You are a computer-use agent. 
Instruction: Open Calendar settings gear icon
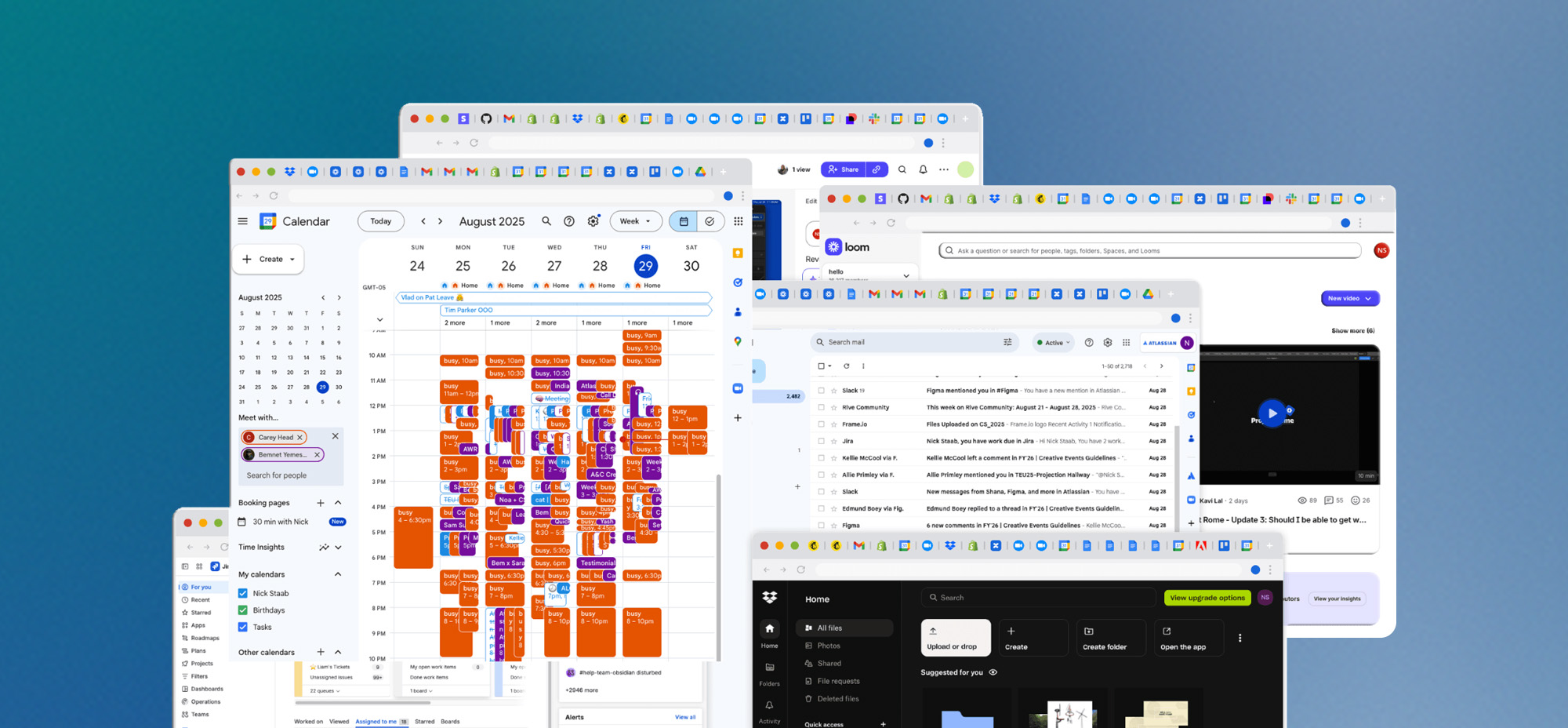point(593,221)
